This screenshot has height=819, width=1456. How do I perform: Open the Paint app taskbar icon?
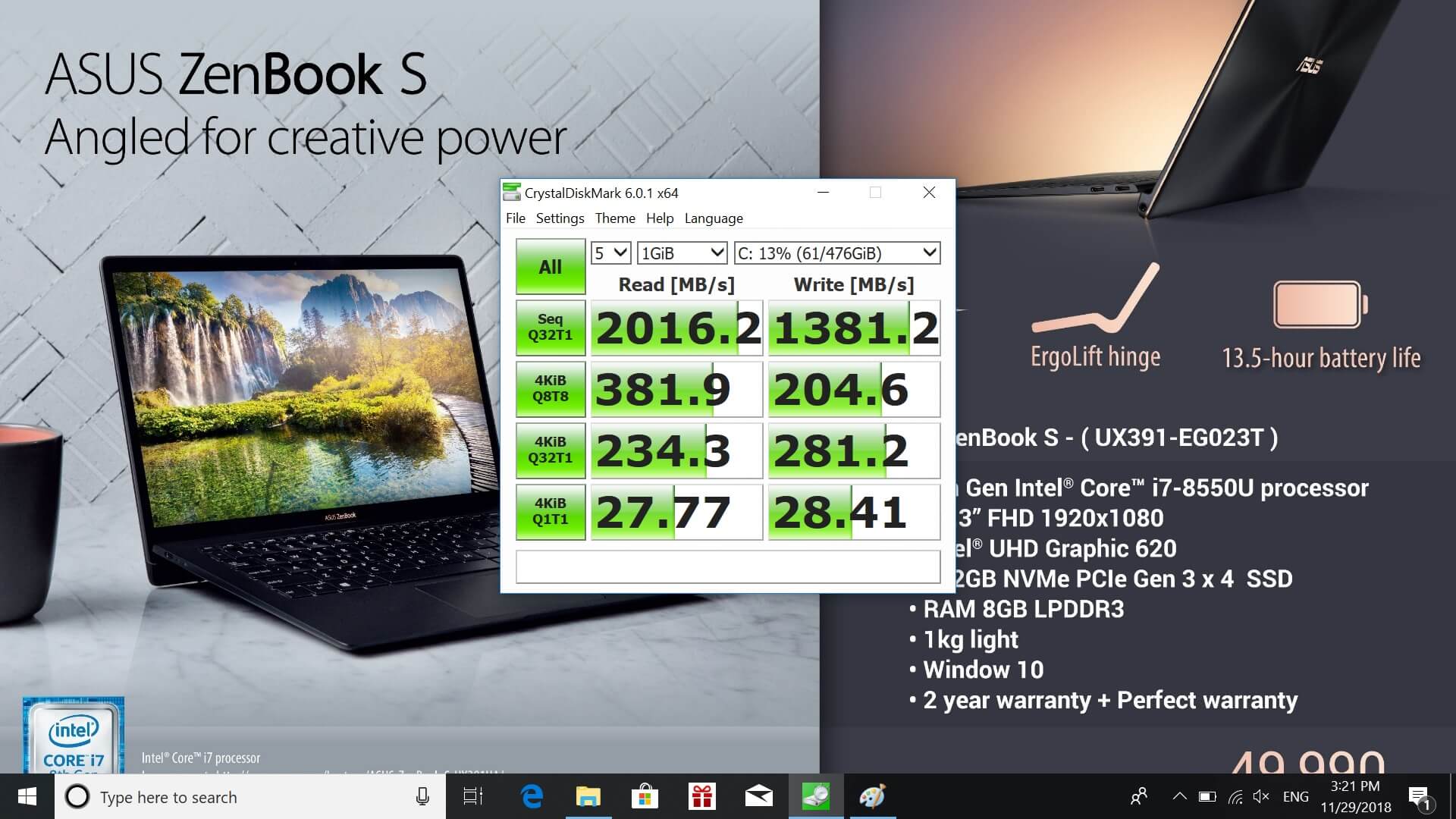click(x=873, y=796)
